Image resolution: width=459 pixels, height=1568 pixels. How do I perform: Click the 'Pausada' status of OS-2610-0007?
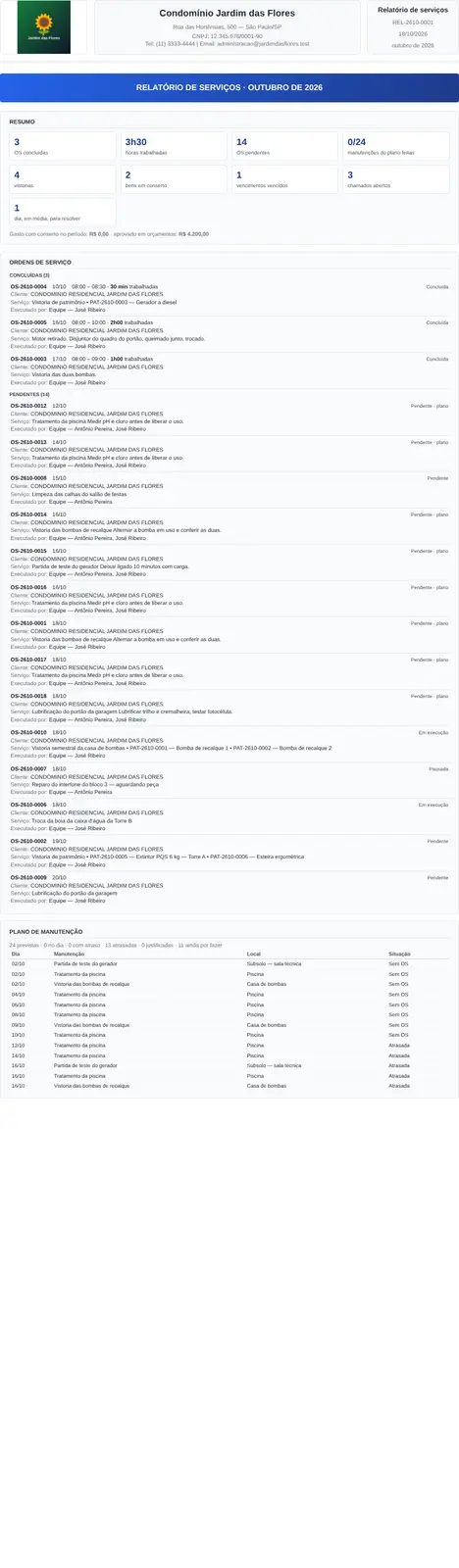coord(438,769)
